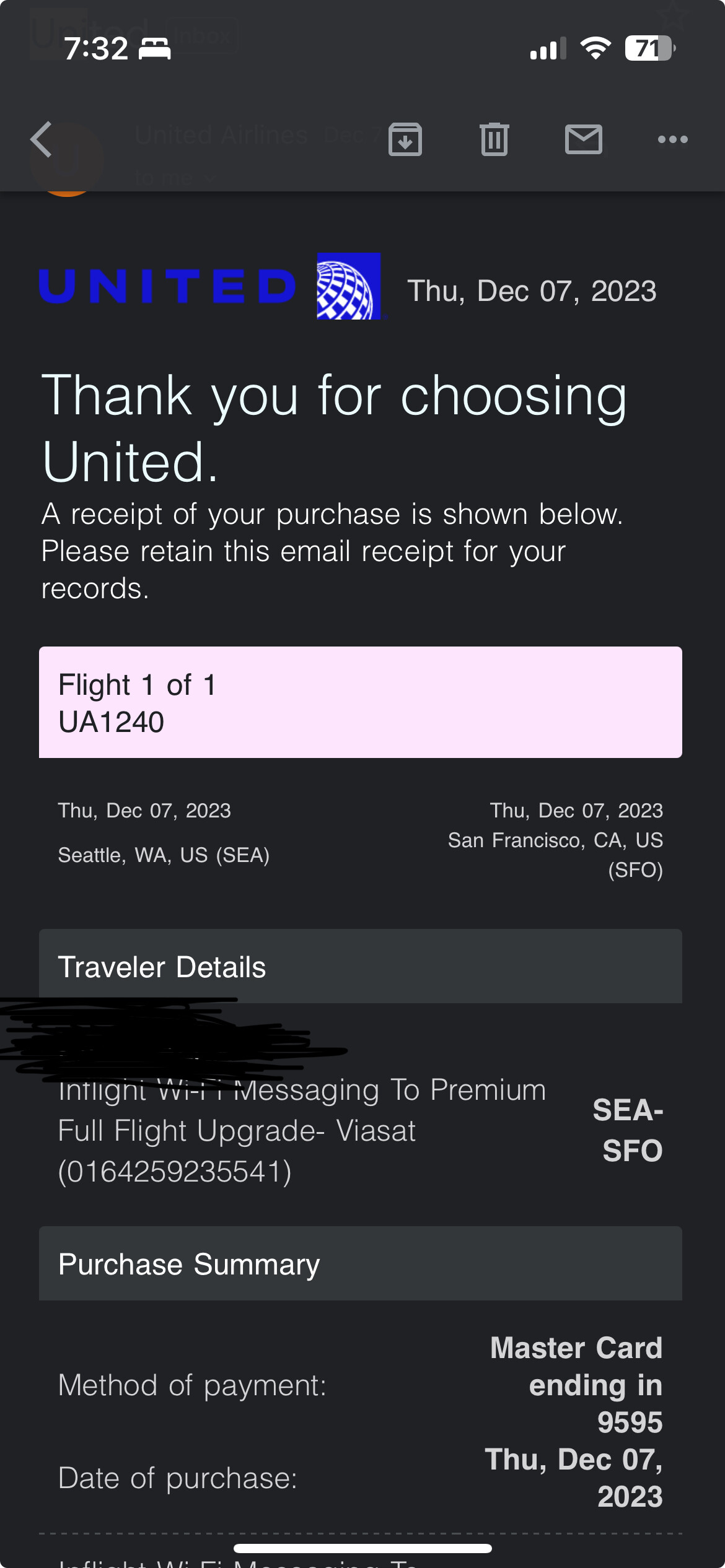Tap the Wi-Fi purchase confirmation number 0164259235541
Screen dimensions: 725x1568
(x=175, y=1171)
